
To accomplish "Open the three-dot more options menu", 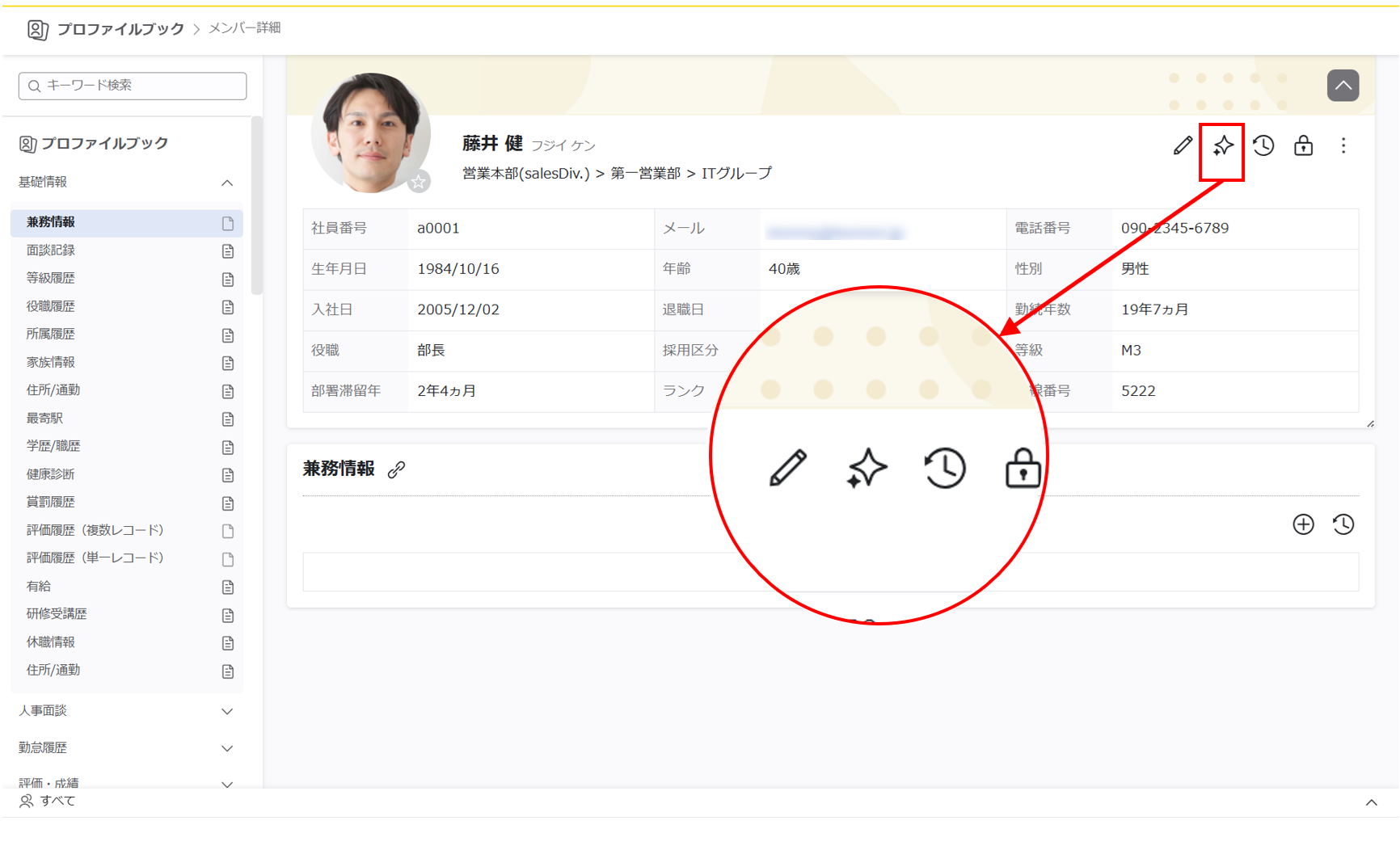I will coord(1343,145).
